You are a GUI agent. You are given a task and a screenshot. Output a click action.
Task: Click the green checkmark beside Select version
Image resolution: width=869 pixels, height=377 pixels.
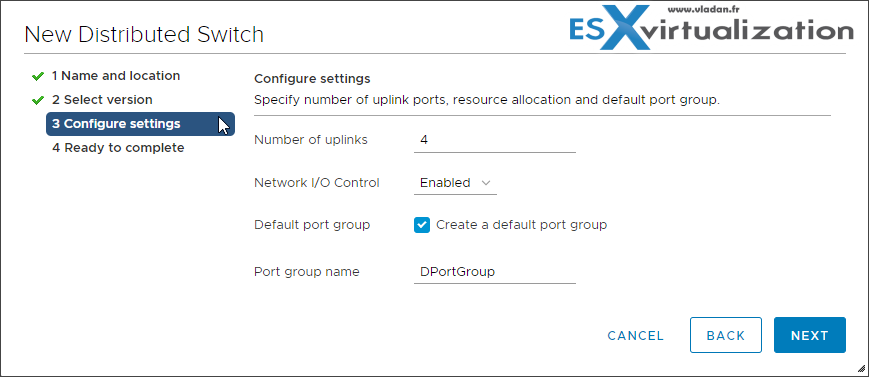click(x=38, y=100)
